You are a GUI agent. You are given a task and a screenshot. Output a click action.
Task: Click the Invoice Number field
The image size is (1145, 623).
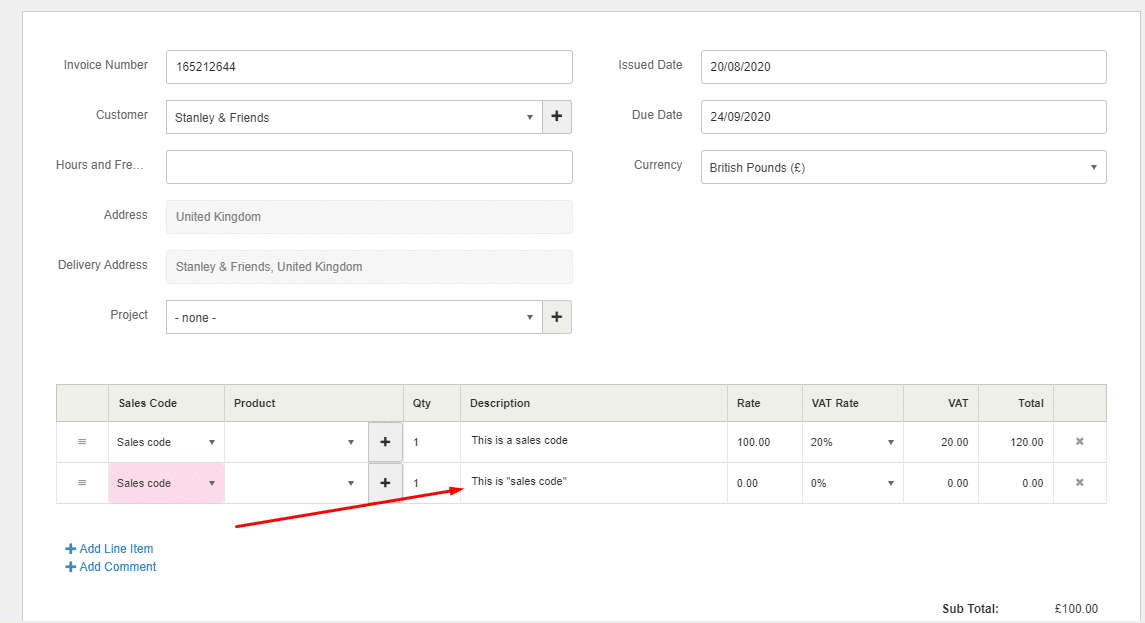pos(369,67)
